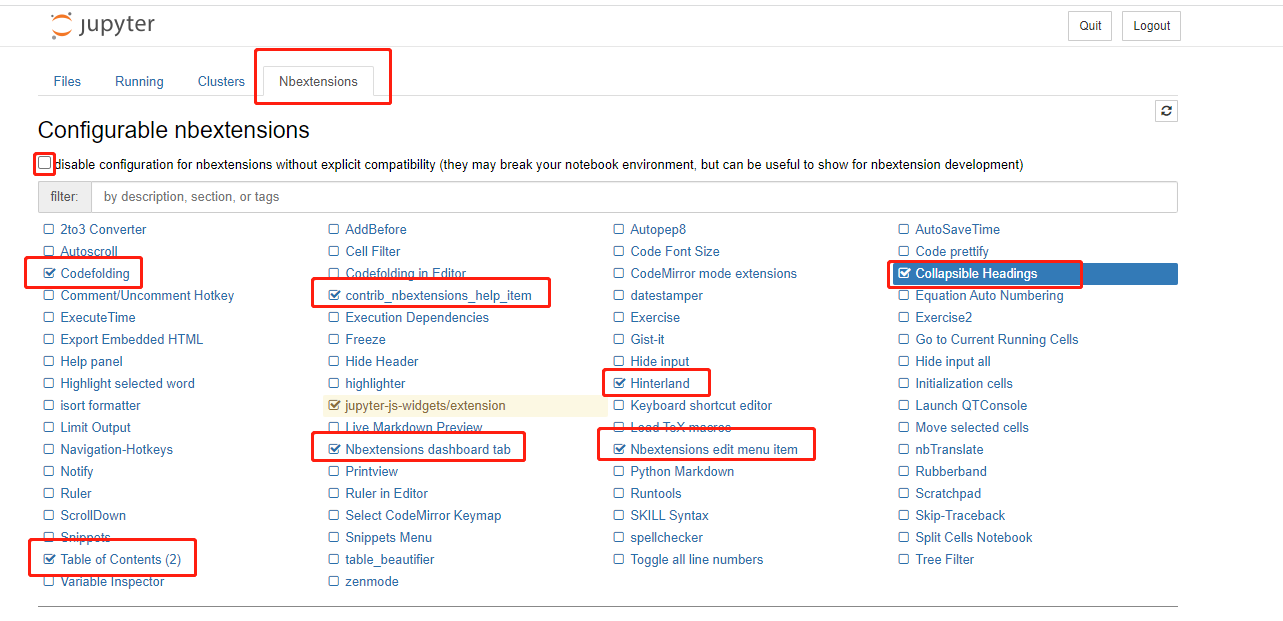
Task: Select Export Embedded HTML extension
Action: pyautogui.click(x=131, y=339)
